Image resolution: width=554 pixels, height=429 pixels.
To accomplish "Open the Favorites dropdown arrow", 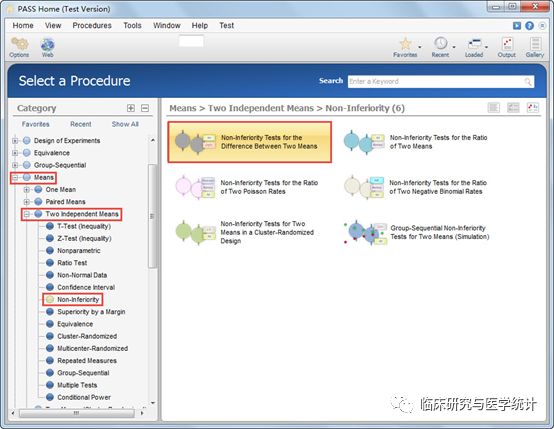I will [420, 47].
